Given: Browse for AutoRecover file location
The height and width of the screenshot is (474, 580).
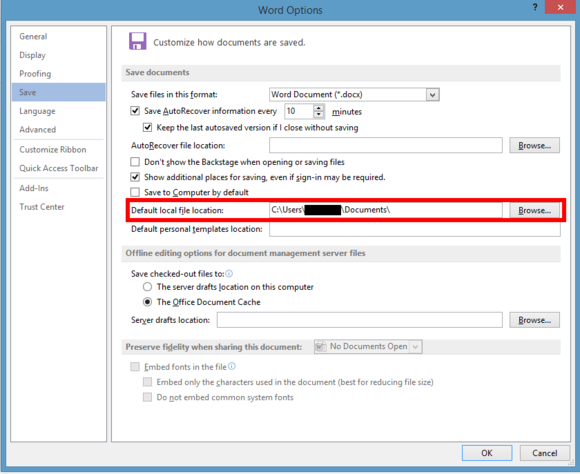Looking at the screenshot, I should click(535, 145).
